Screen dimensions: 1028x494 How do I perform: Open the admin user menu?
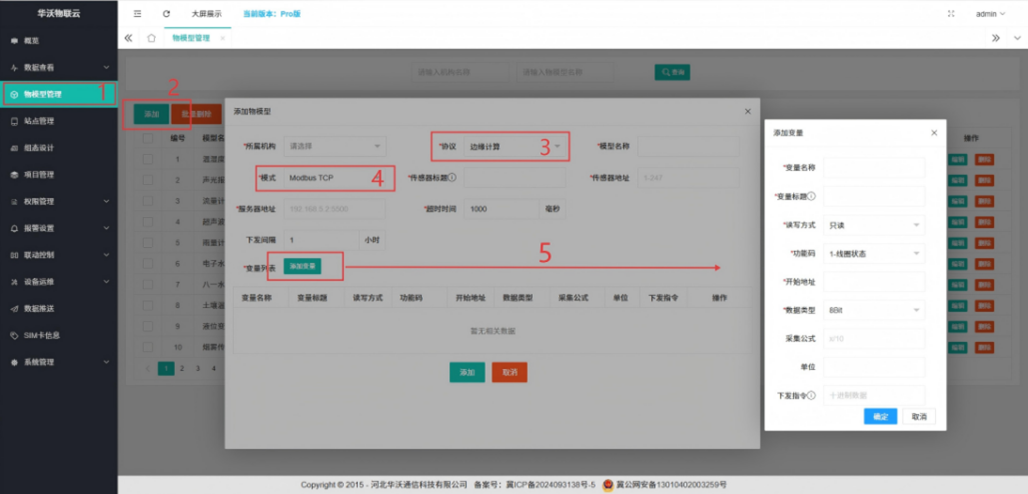coord(990,14)
